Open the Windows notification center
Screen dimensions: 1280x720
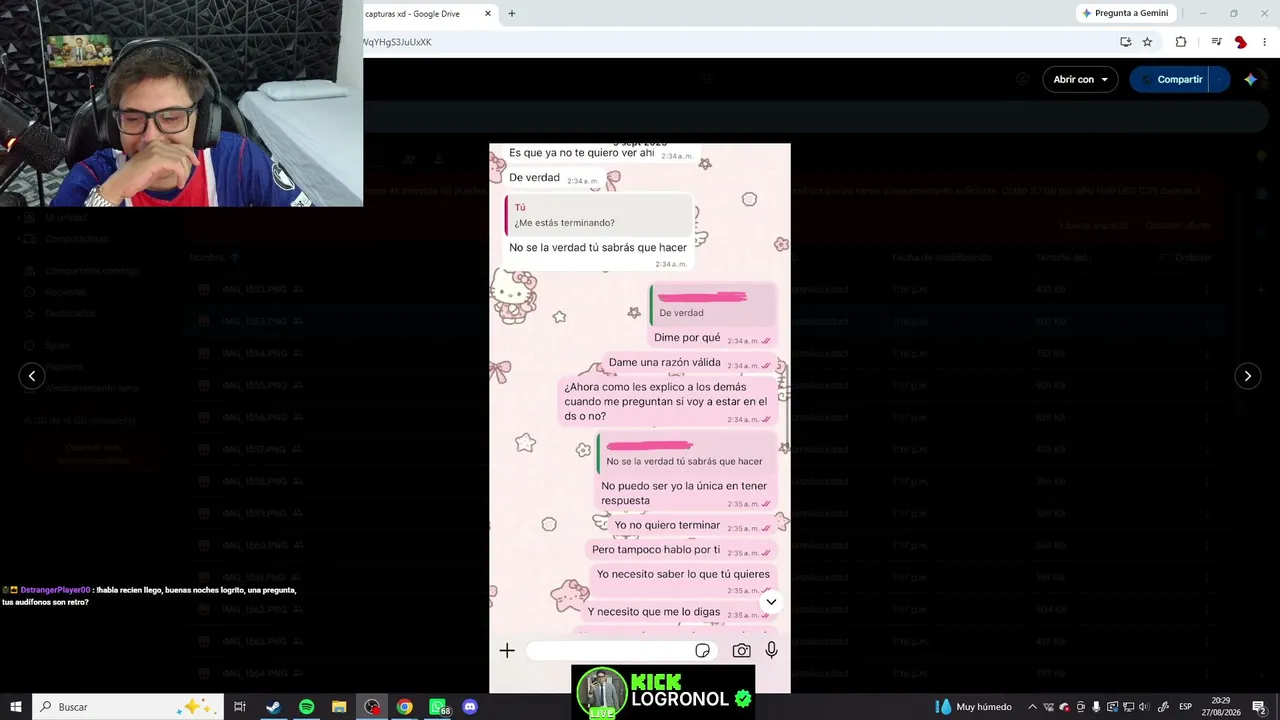1260,707
